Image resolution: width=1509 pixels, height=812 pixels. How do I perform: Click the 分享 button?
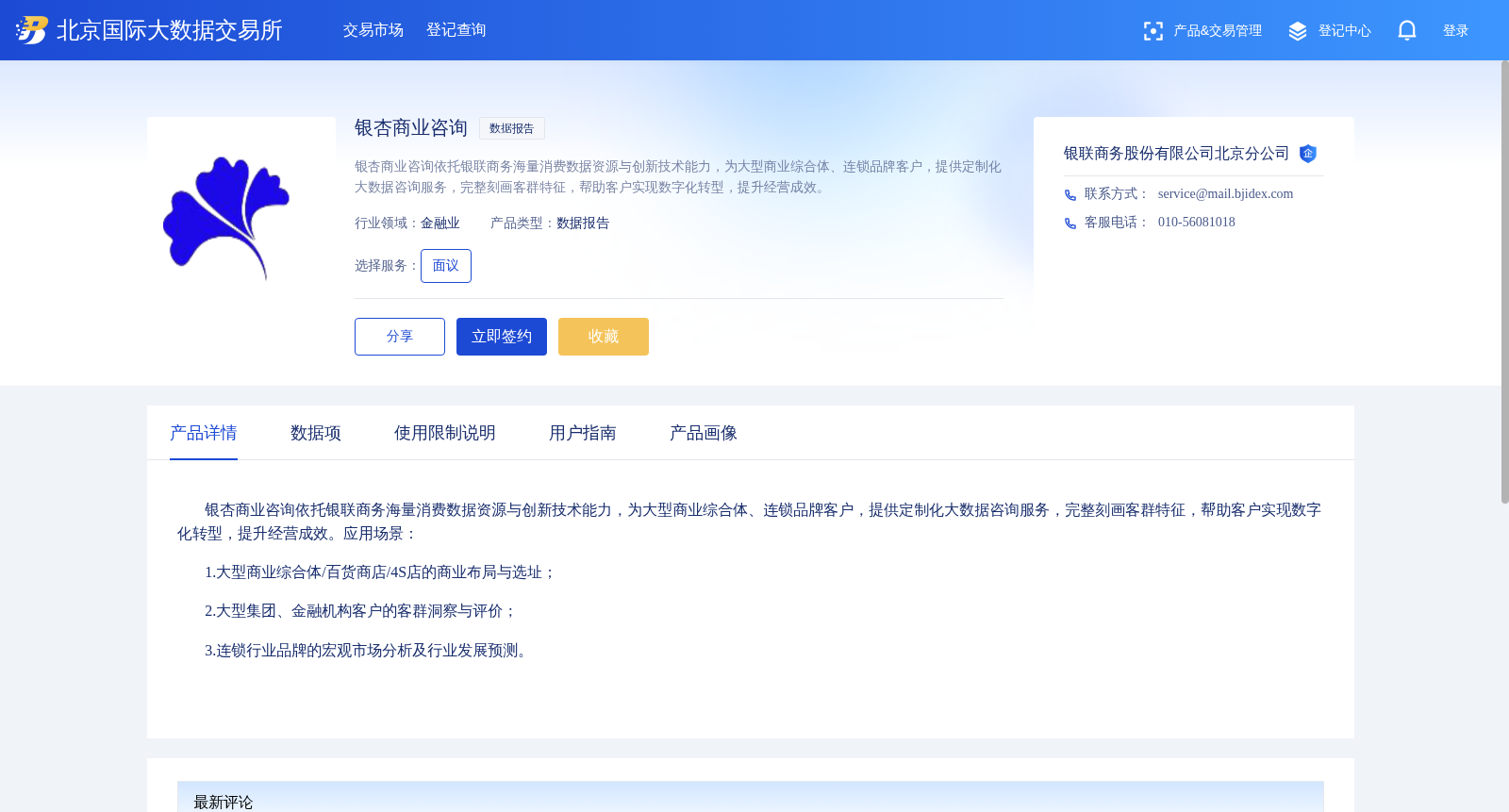(x=400, y=337)
